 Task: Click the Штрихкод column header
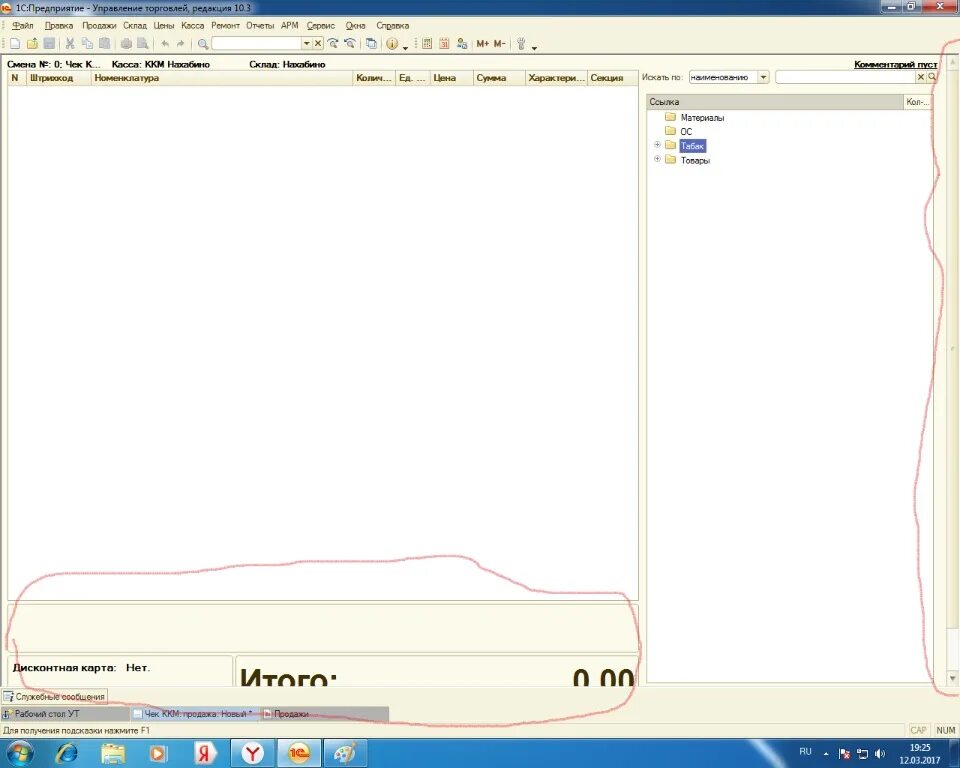[59, 78]
